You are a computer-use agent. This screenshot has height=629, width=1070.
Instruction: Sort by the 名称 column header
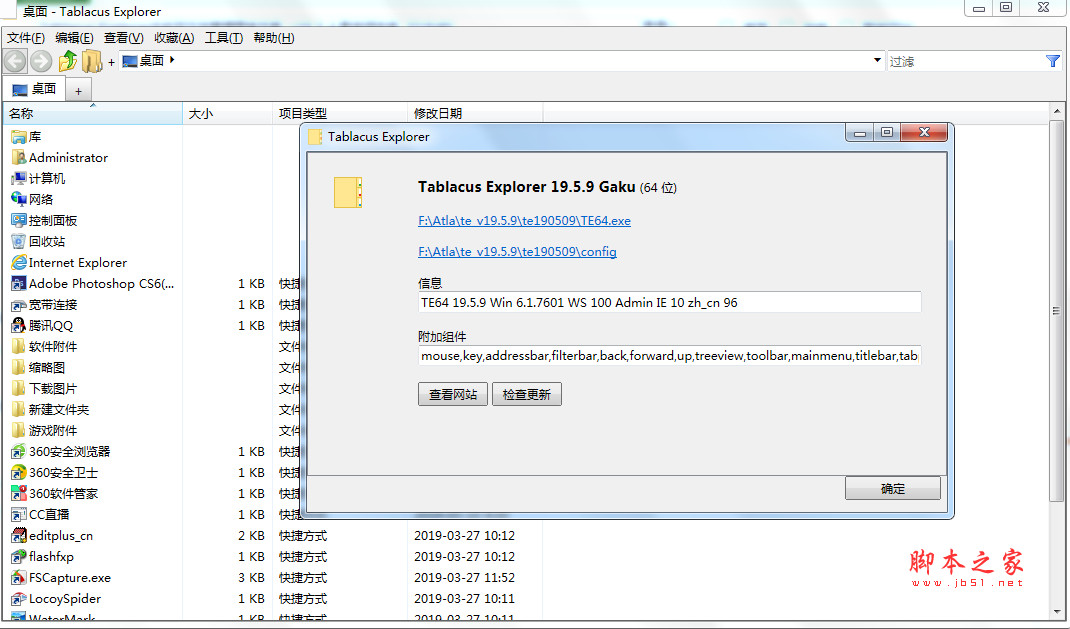click(x=93, y=114)
